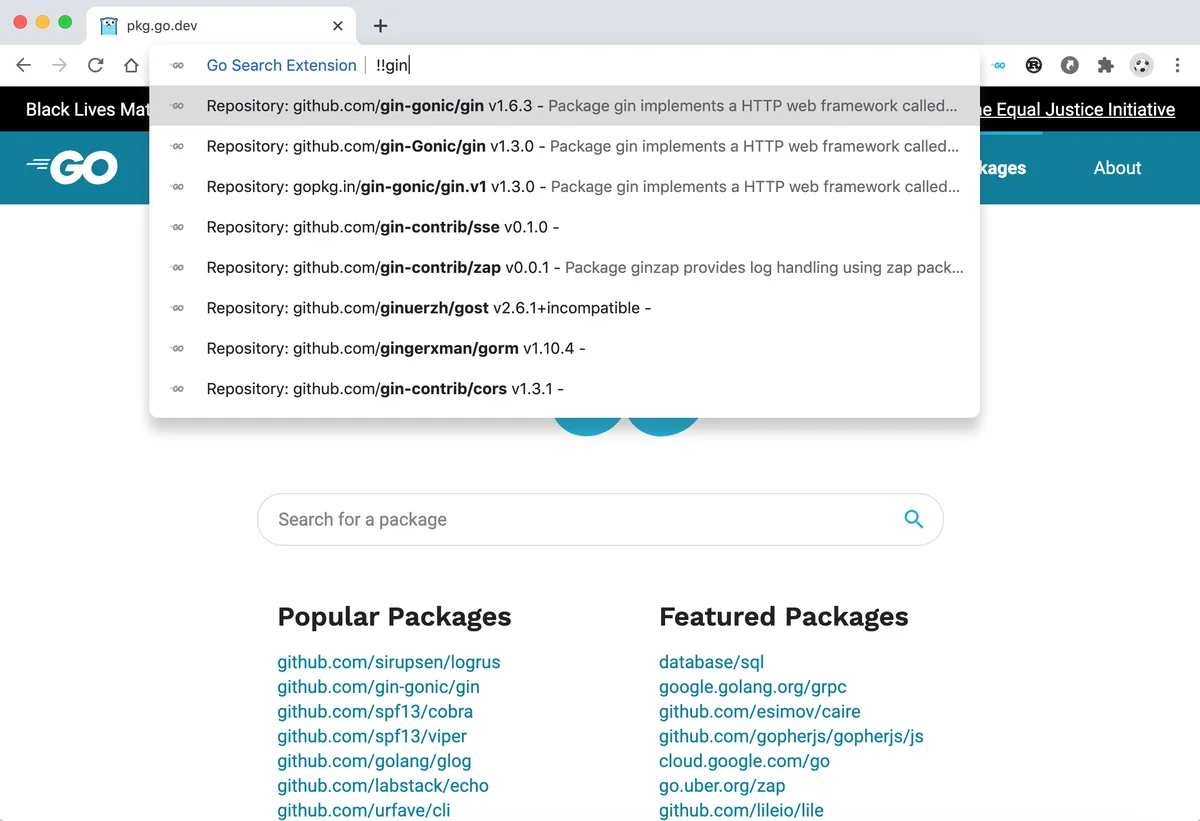This screenshot has height=821, width=1200.
Task: Open github.com/gopherjs/gopherjs/js
Action: click(x=791, y=737)
